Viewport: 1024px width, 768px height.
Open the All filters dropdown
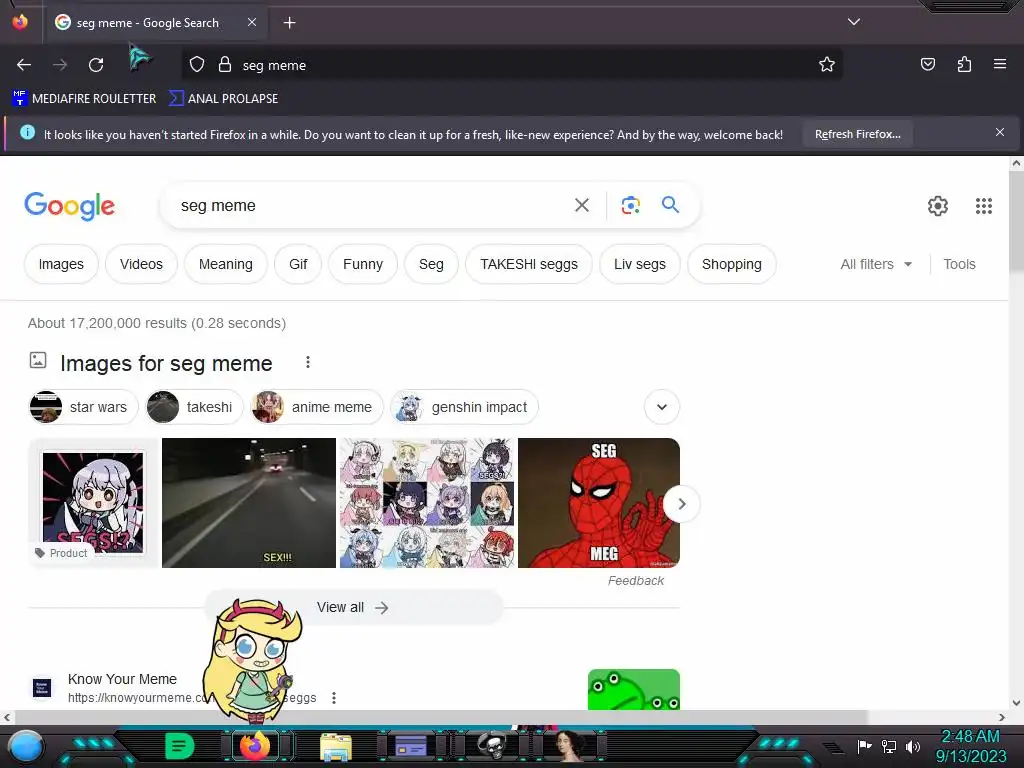[x=876, y=264]
